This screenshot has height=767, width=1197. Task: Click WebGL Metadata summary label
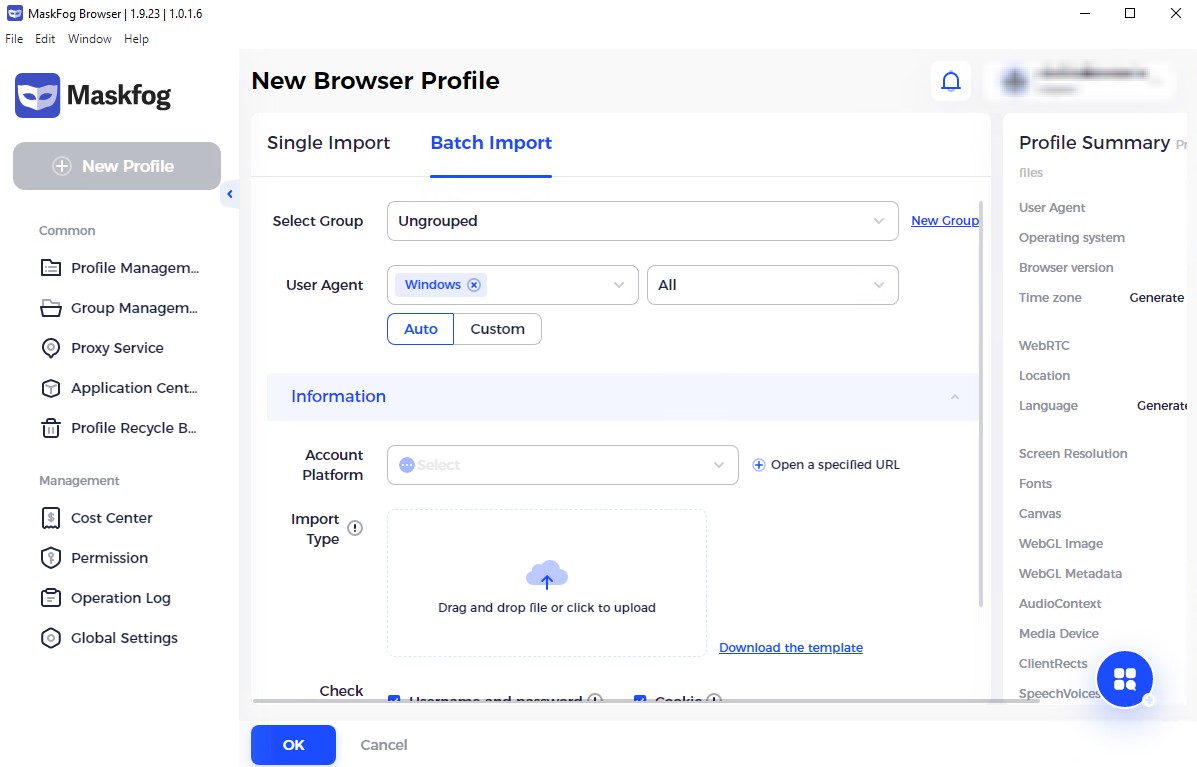tap(1070, 574)
